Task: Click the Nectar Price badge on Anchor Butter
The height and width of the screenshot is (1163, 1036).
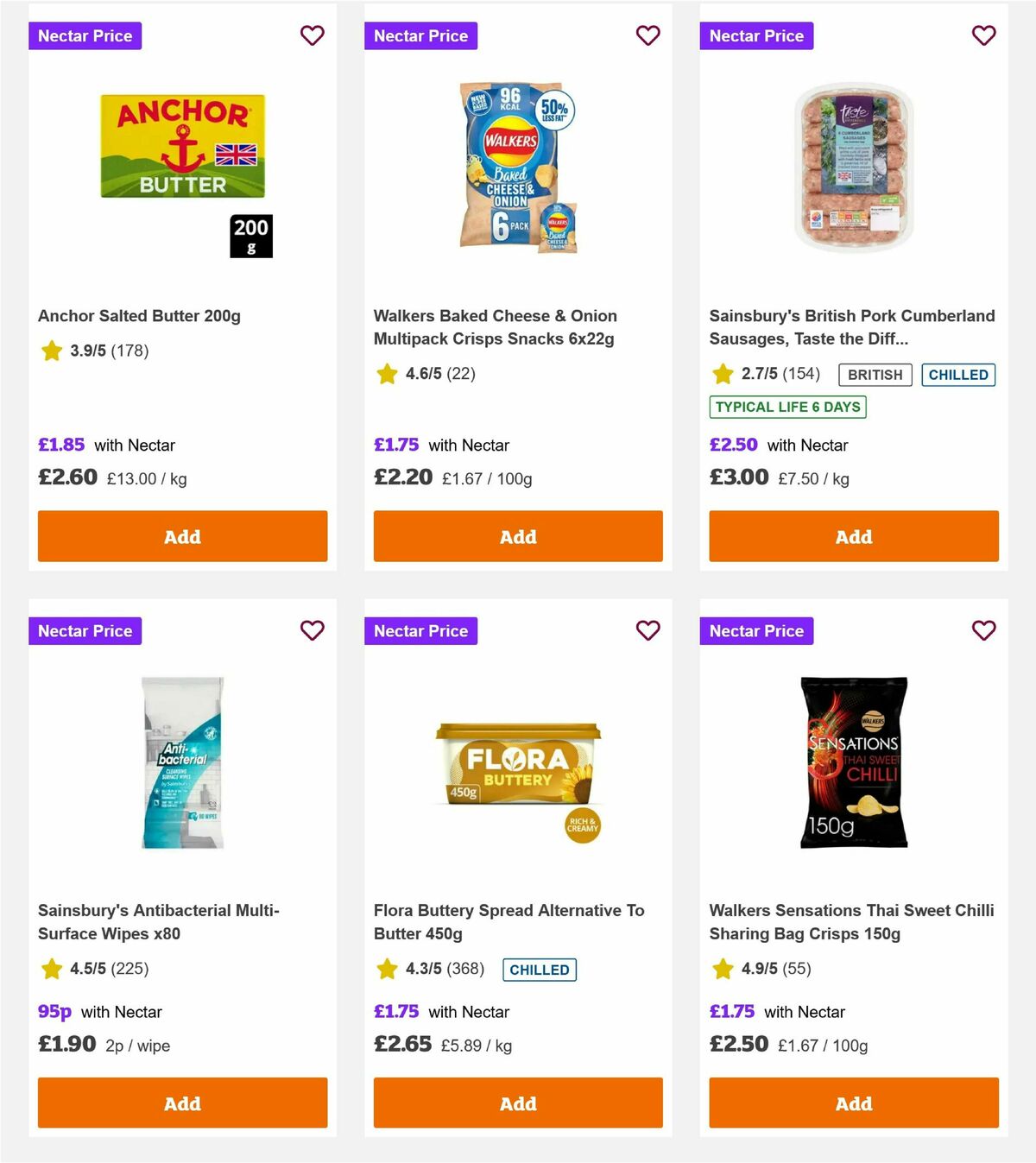Action: [85, 35]
